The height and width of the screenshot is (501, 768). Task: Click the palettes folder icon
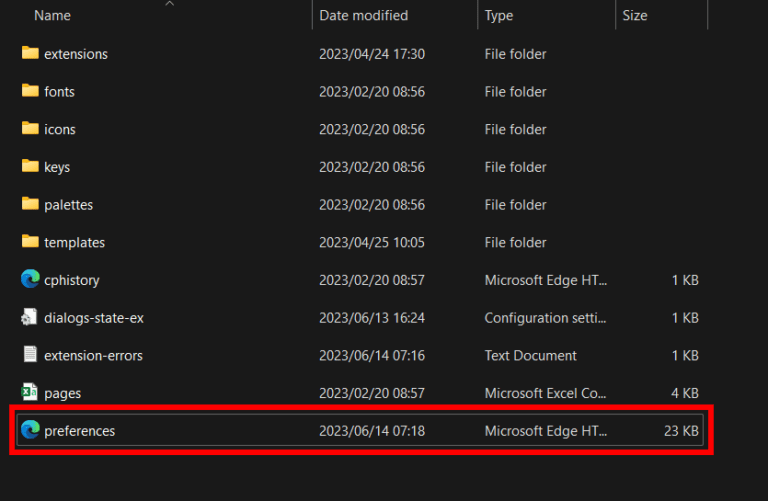[x=30, y=204]
